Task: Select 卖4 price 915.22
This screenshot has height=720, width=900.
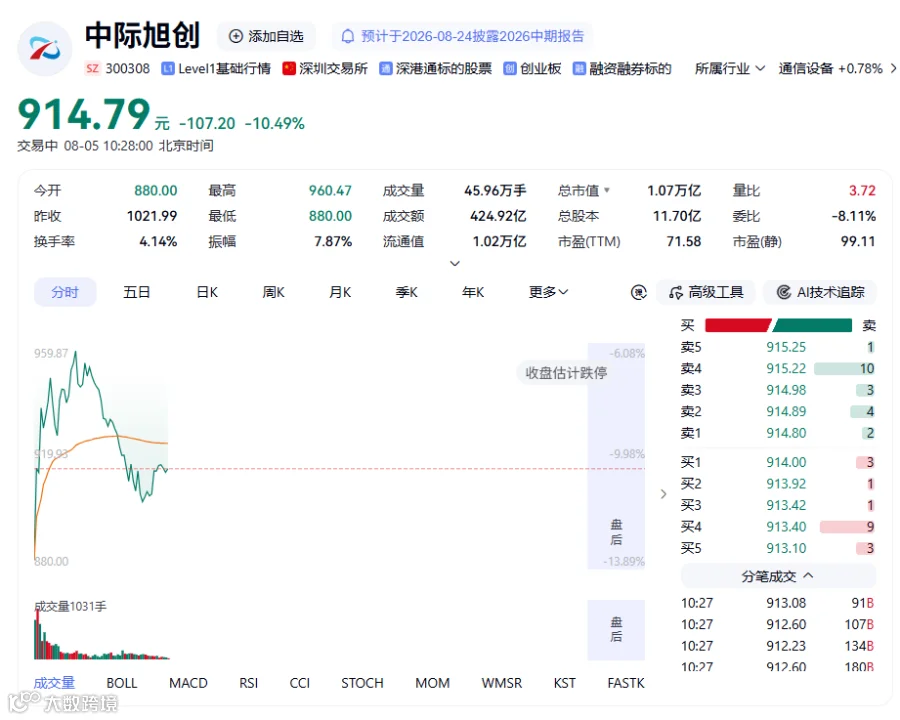Action: (x=786, y=369)
